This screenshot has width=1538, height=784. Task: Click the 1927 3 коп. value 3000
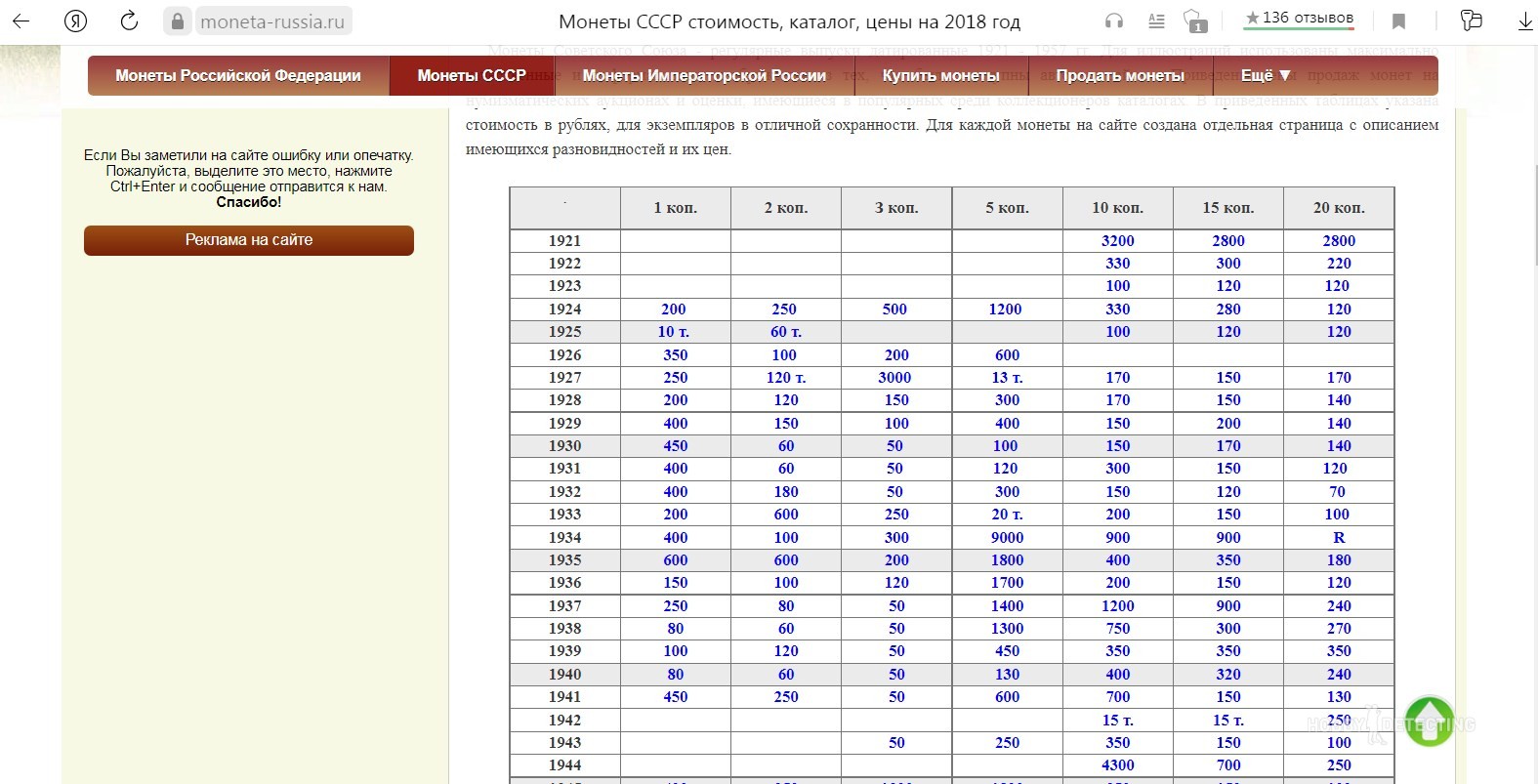[894, 377]
